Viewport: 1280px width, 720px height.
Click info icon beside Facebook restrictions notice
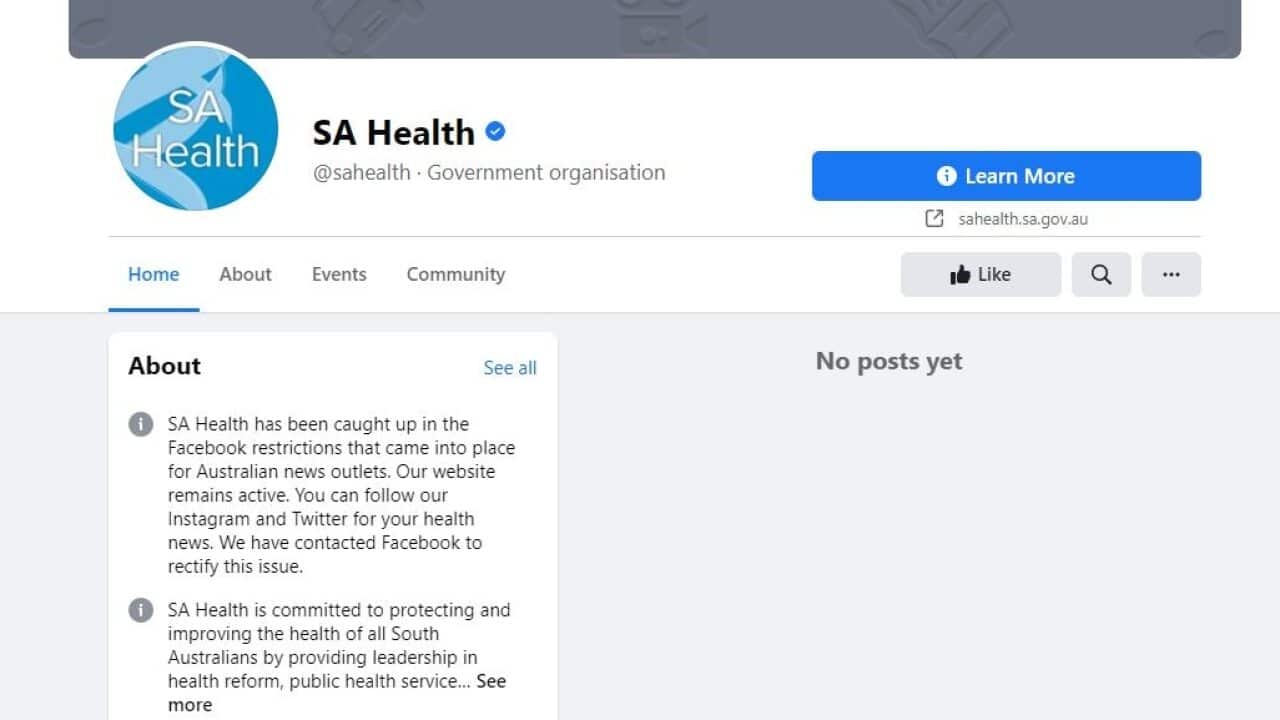[141, 424]
